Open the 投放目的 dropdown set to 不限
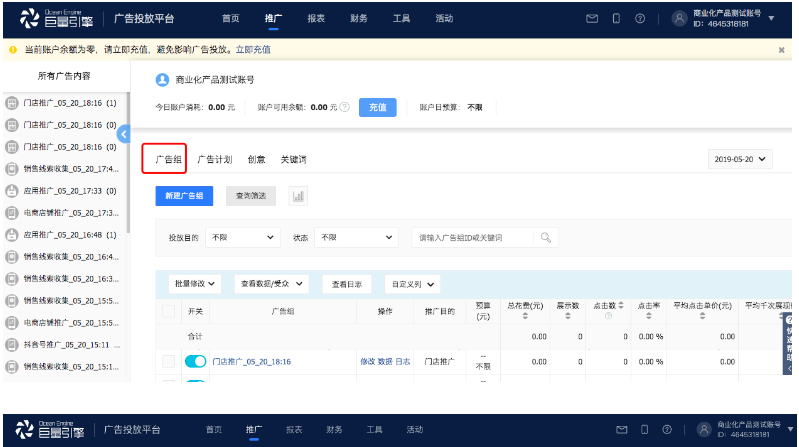The height and width of the screenshot is (447, 799). pyautogui.click(x=243, y=238)
